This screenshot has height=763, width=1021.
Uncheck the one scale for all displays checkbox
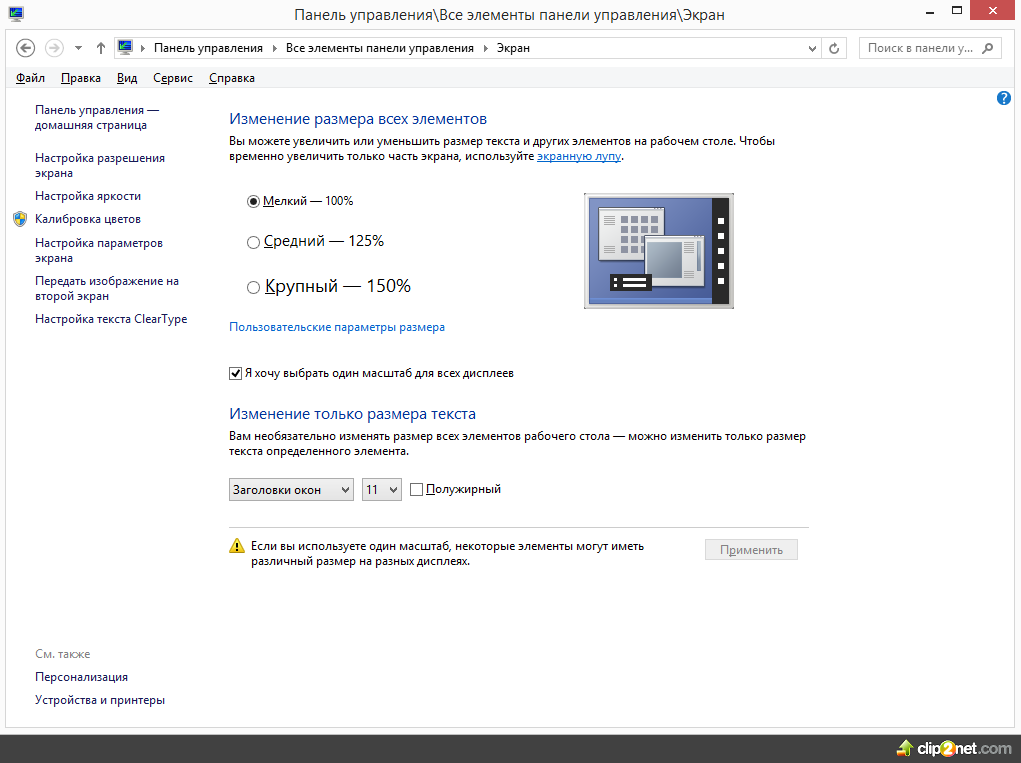(236, 374)
